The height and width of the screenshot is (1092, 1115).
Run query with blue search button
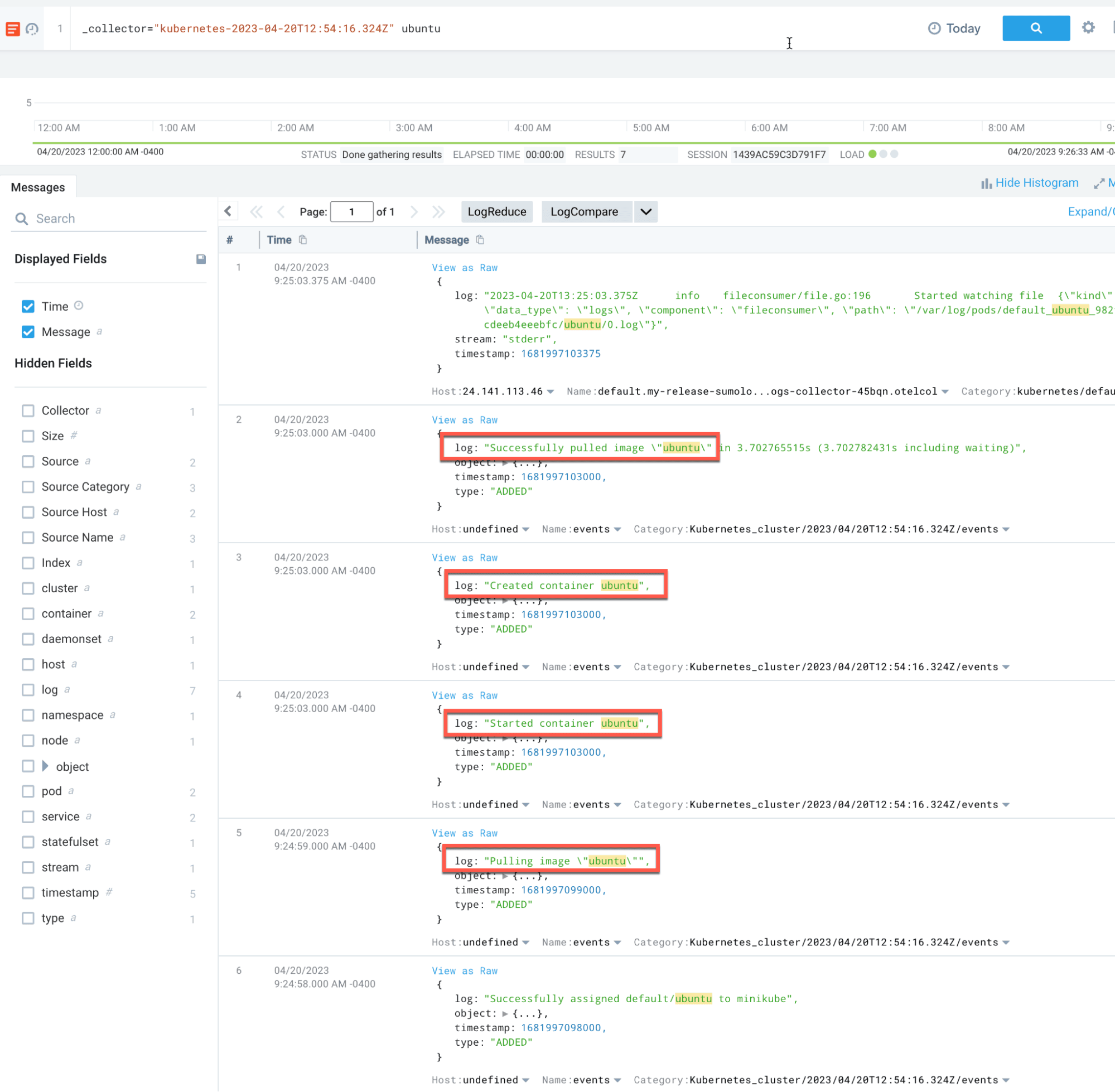point(1035,28)
